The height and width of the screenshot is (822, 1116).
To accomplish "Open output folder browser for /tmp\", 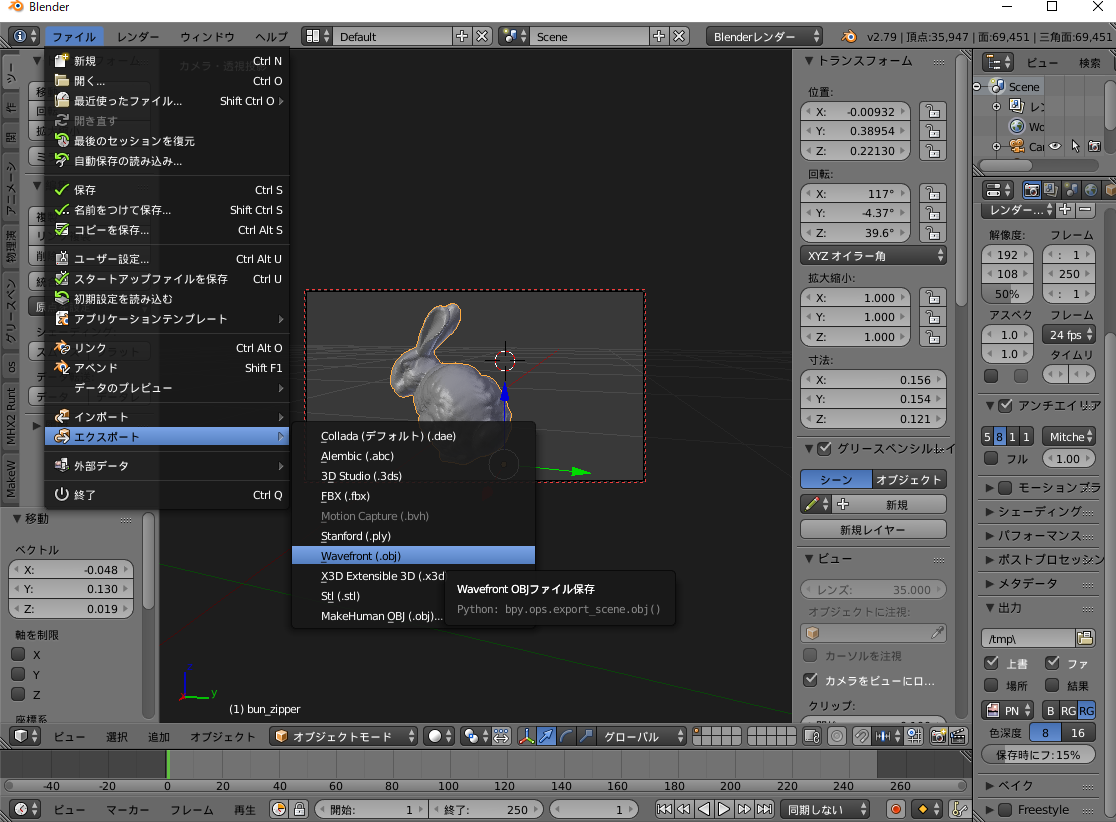I will tap(1085, 638).
